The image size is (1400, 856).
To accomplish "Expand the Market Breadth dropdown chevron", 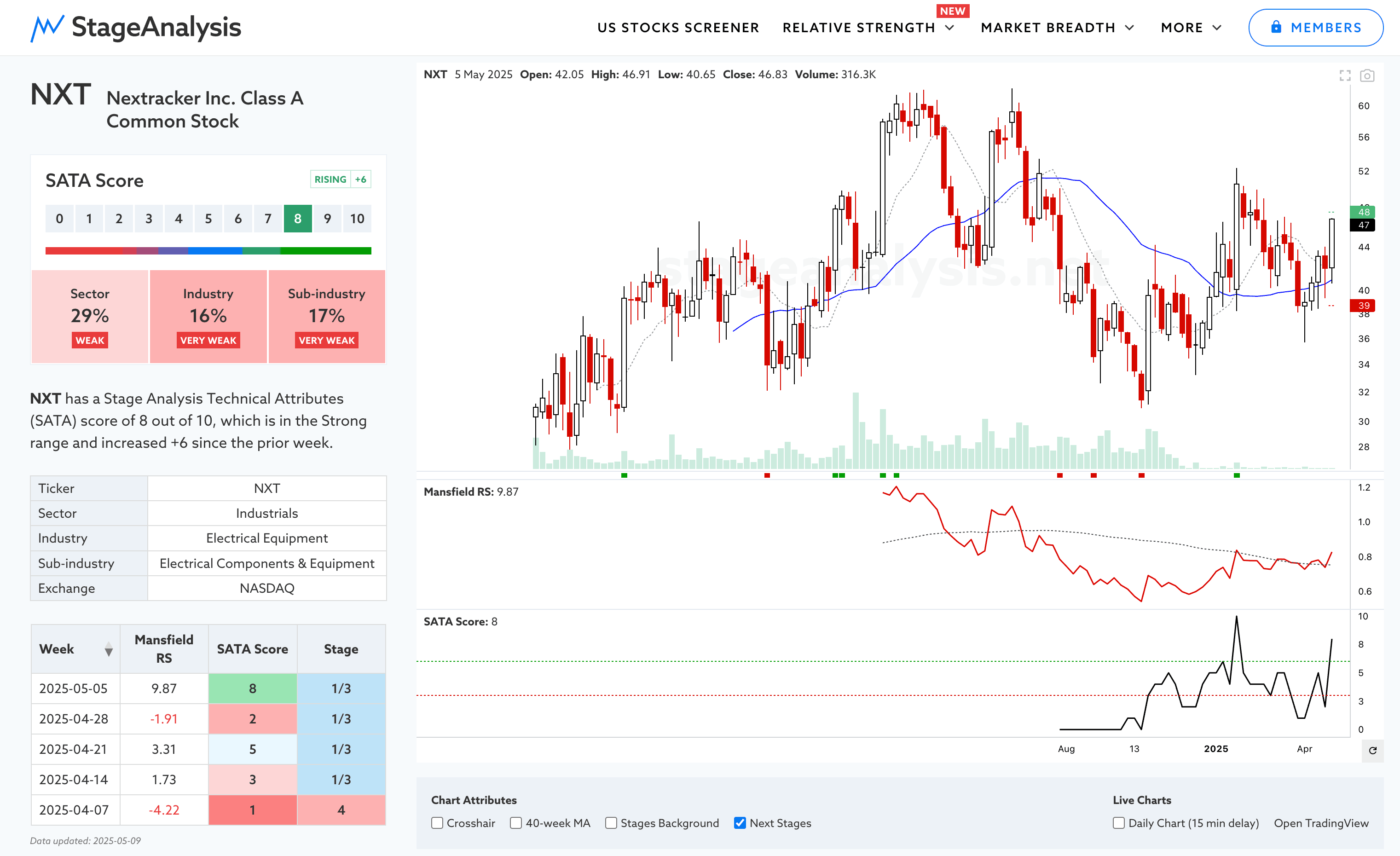I will pos(1129,28).
